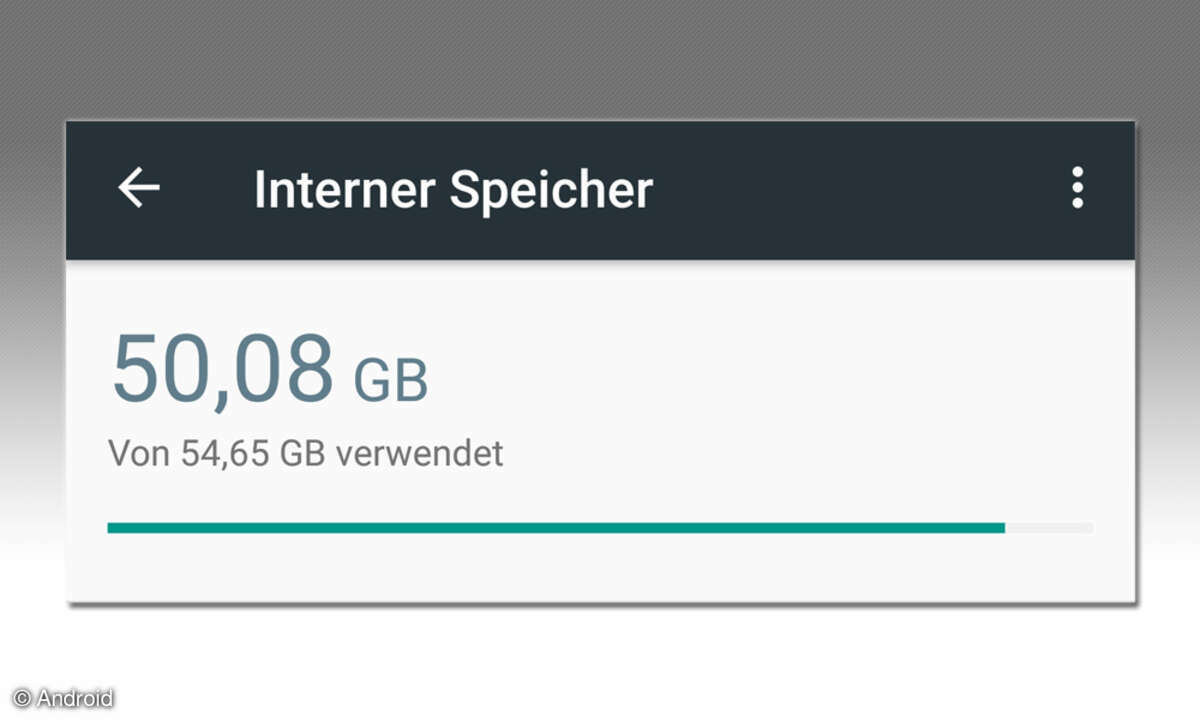
Task: Click the Interner Speicher title
Action: pos(453,190)
